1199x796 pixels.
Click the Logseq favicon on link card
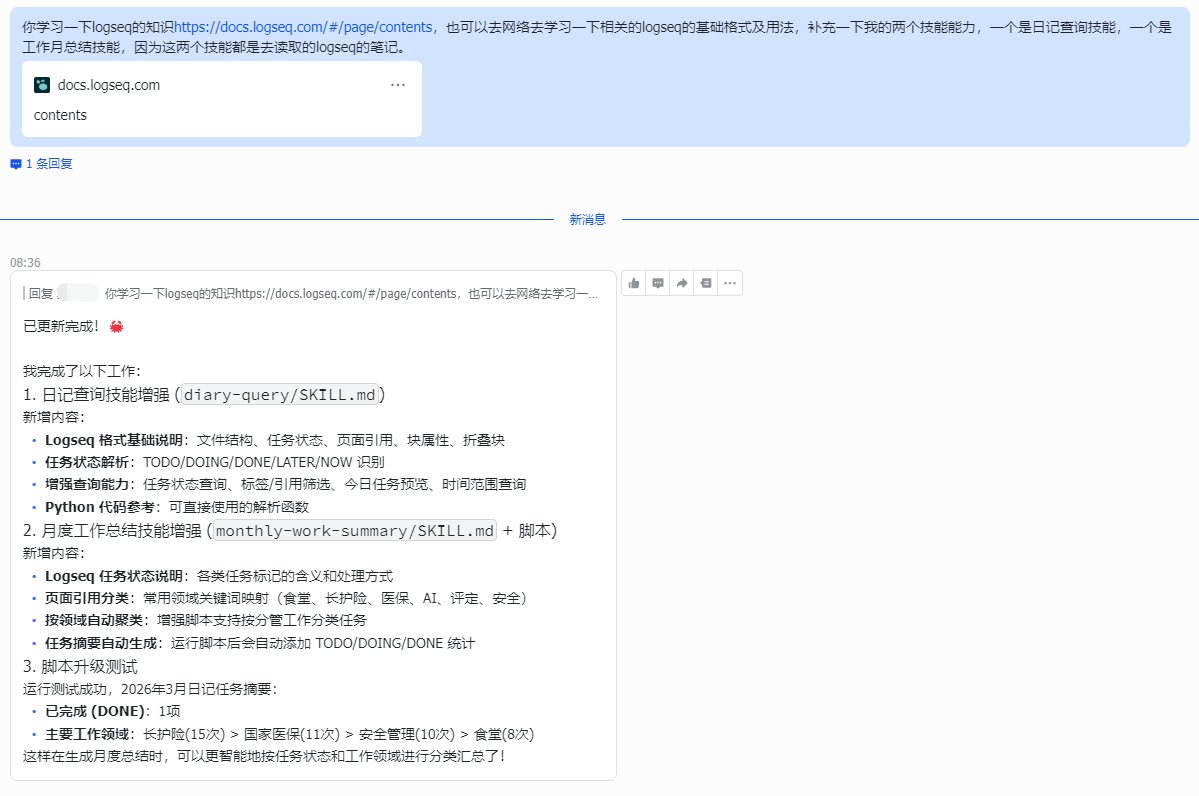point(42,85)
